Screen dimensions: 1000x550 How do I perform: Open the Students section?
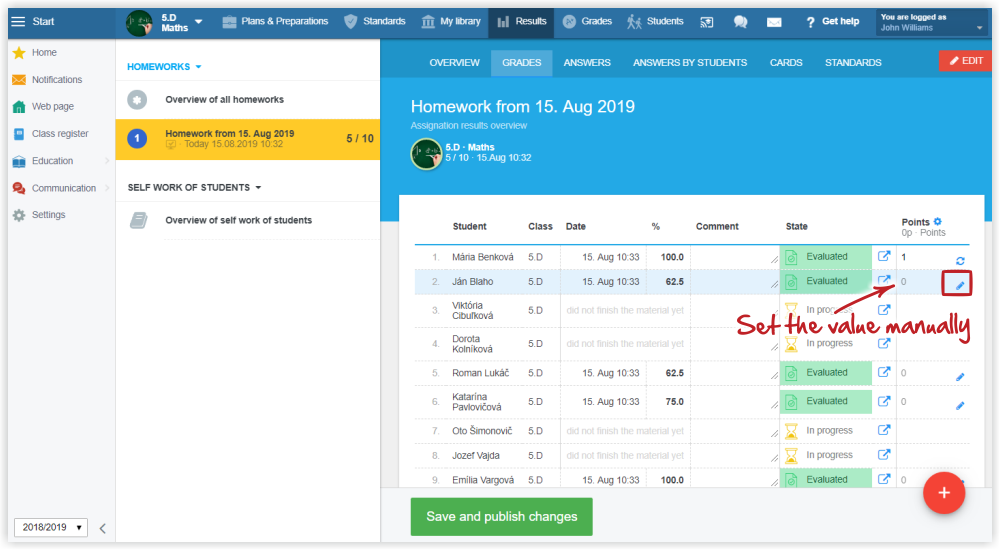click(x=654, y=22)
